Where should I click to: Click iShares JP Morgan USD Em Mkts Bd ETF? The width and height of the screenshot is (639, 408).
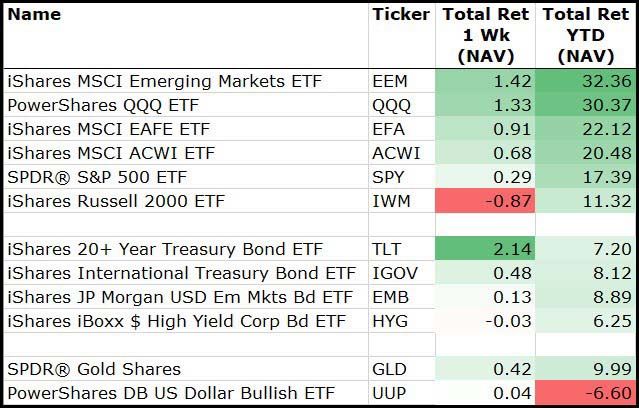[x=180, y=296]
